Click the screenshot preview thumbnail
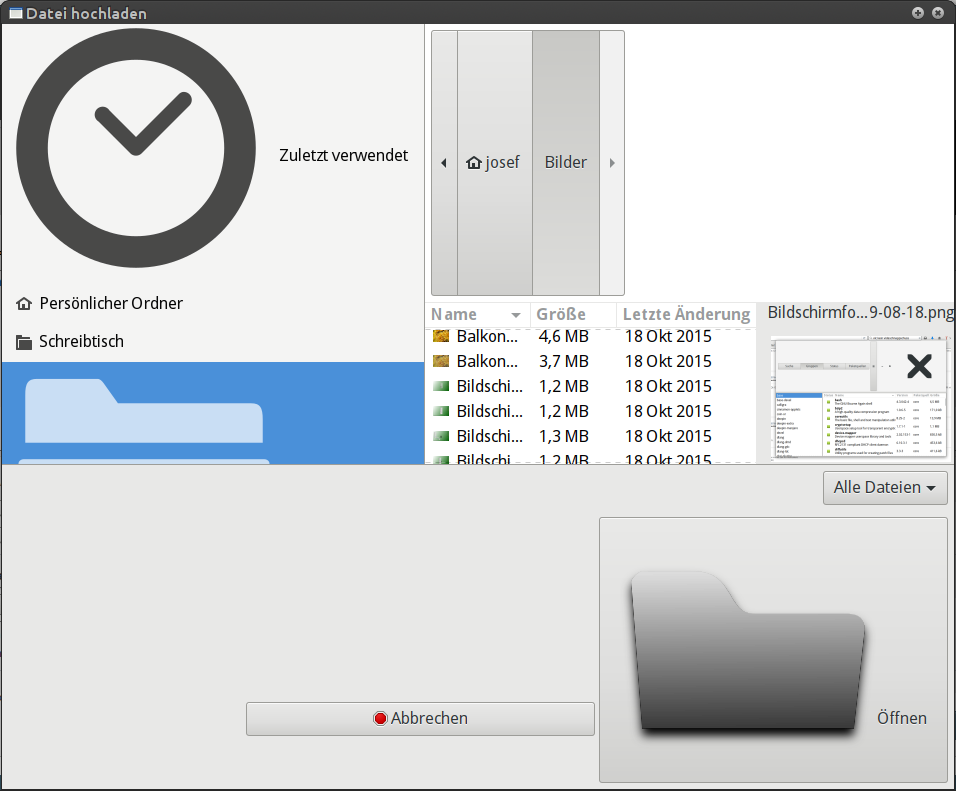The height and width of the screenshot is (791, 956). point(859,397)
